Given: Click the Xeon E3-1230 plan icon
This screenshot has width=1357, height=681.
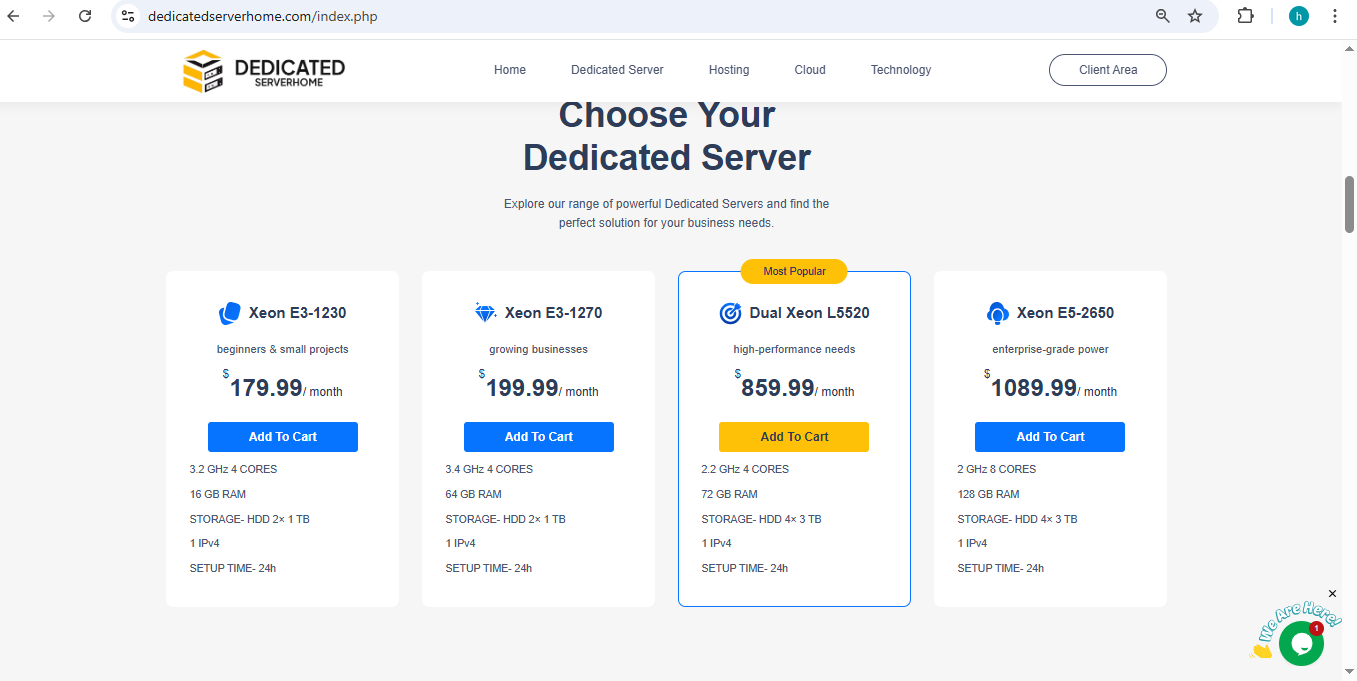Looking at the screenshot, I should point(229,314).
